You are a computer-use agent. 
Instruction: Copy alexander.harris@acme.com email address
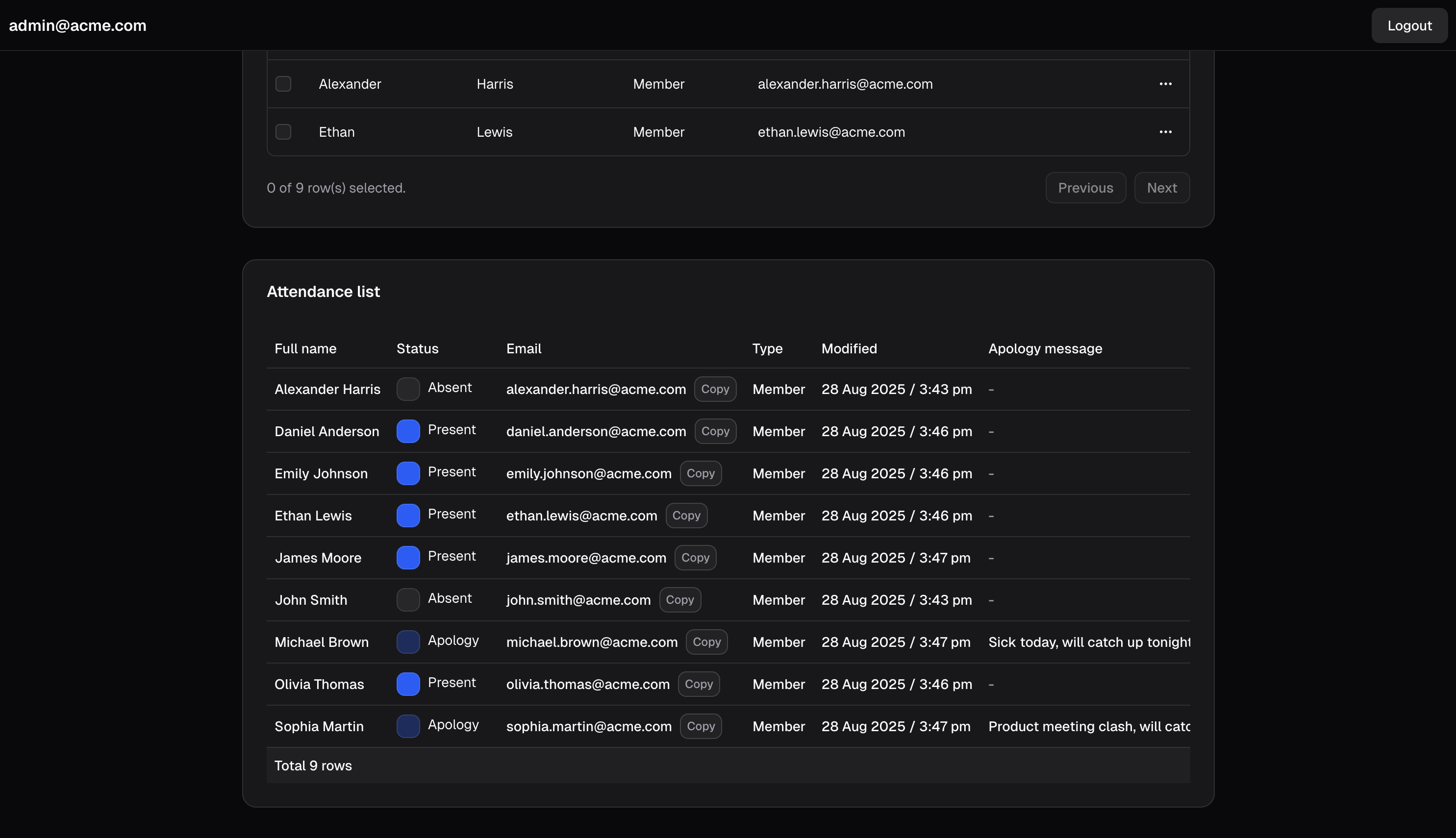pos(715,389)
